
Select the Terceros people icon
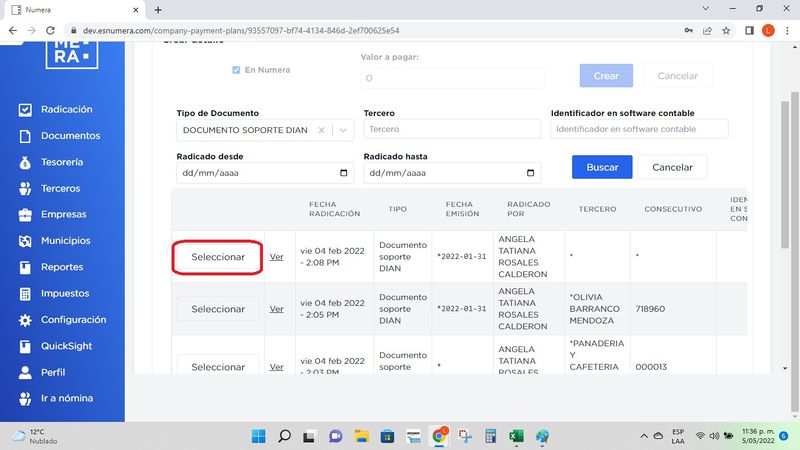[25, 188]
